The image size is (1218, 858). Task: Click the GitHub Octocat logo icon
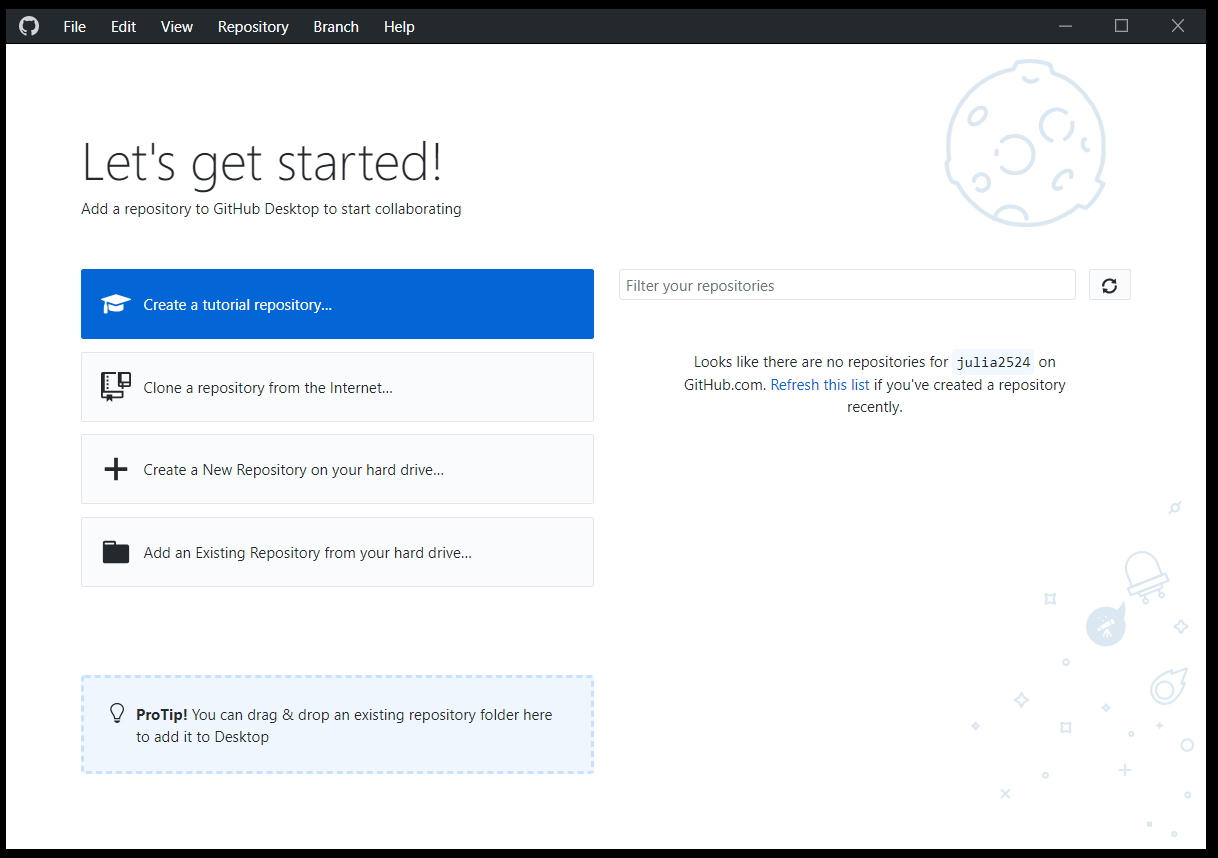click(29, 27)
